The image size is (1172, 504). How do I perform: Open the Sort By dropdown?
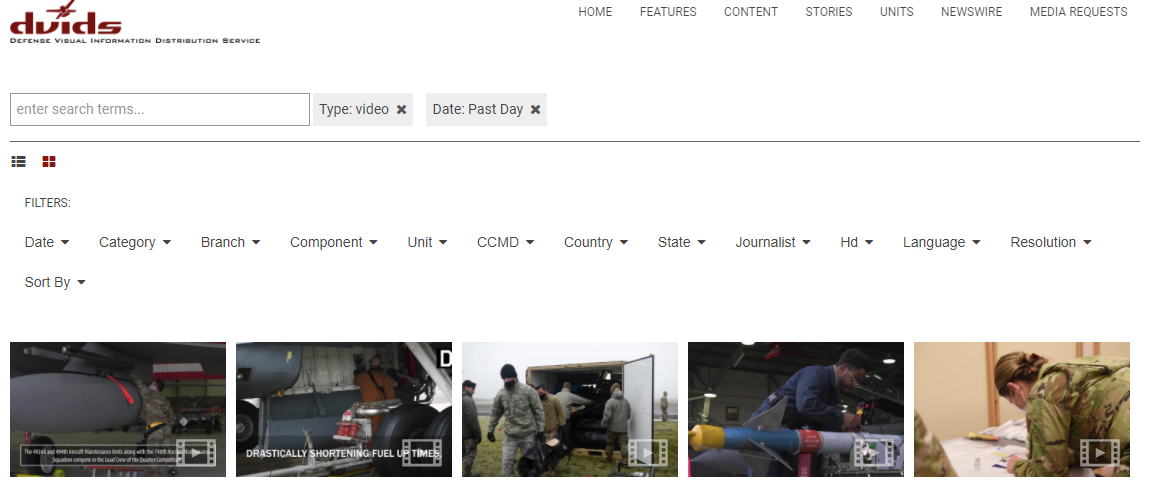(55, 282)
